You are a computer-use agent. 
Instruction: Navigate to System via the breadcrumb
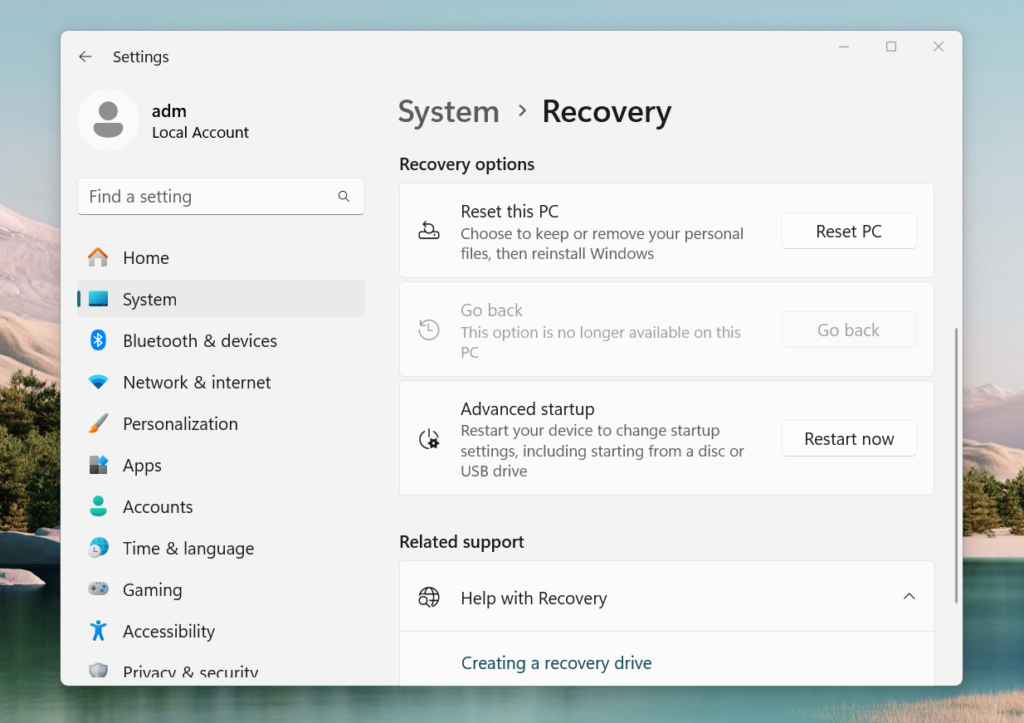click(x=448, y=112)
